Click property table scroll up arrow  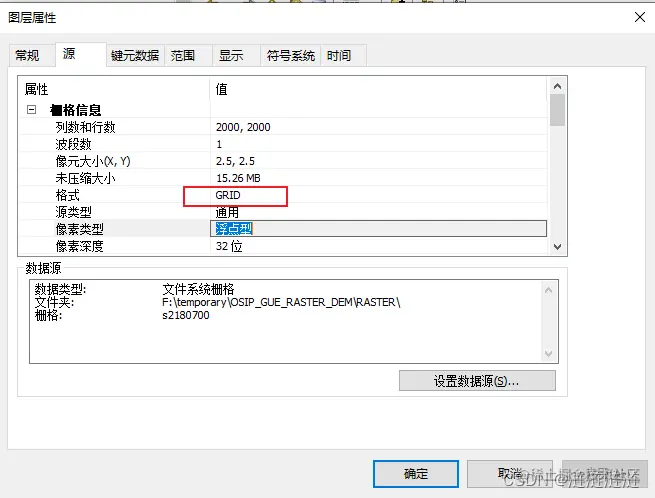point(557,86)
